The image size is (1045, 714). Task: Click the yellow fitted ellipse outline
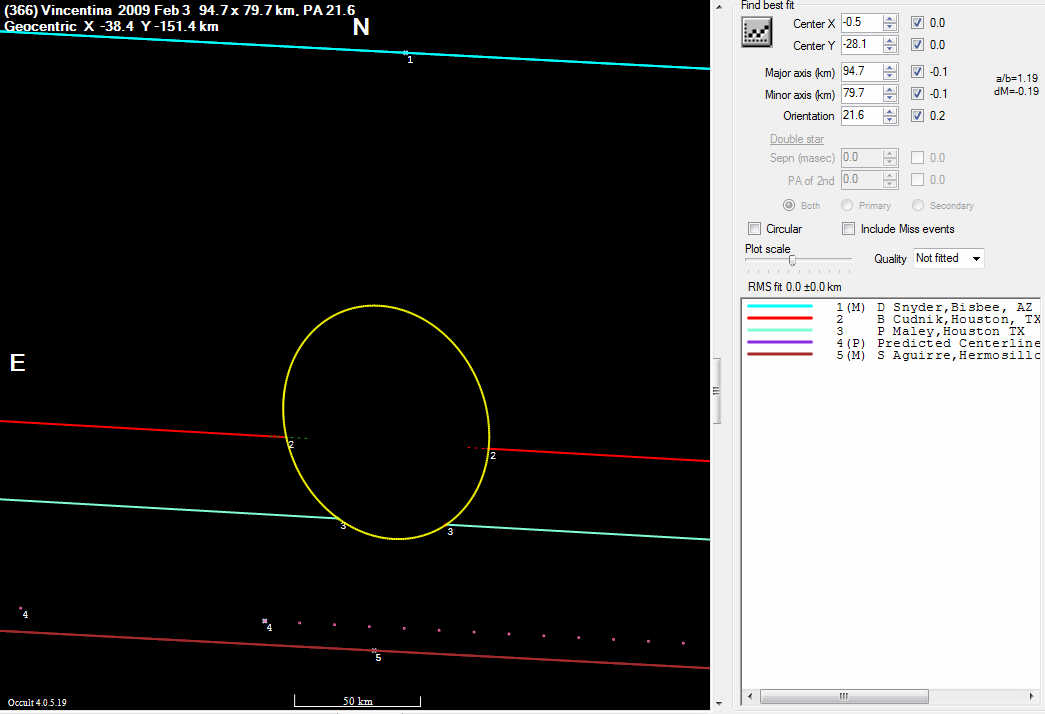pyautogui.click(x=284, y=407)
